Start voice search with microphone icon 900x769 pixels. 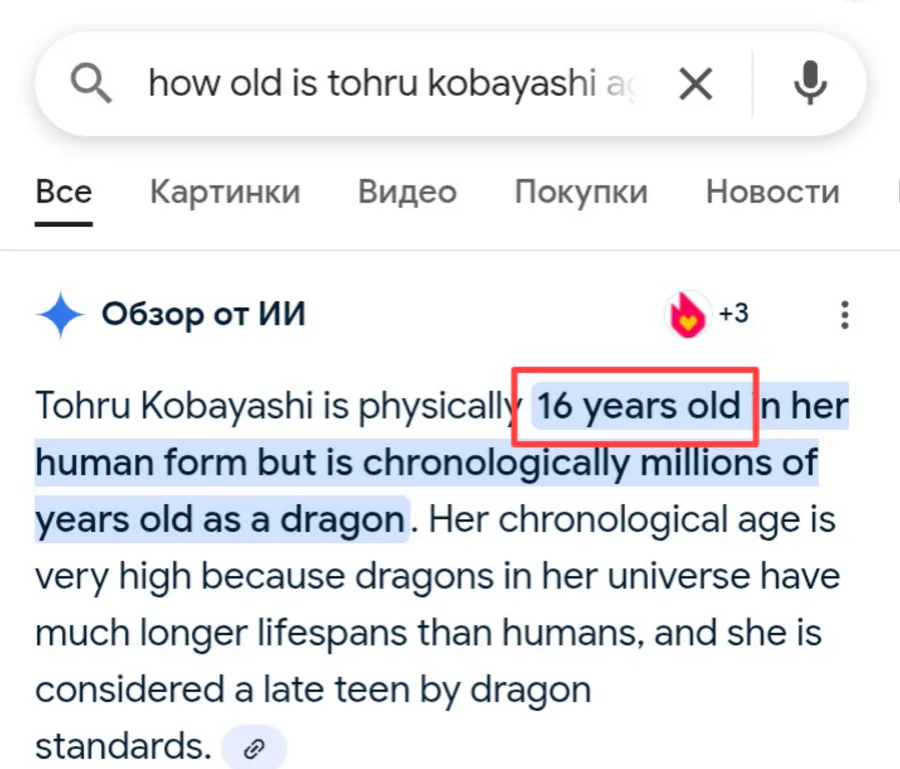click(x=810, y=83)
